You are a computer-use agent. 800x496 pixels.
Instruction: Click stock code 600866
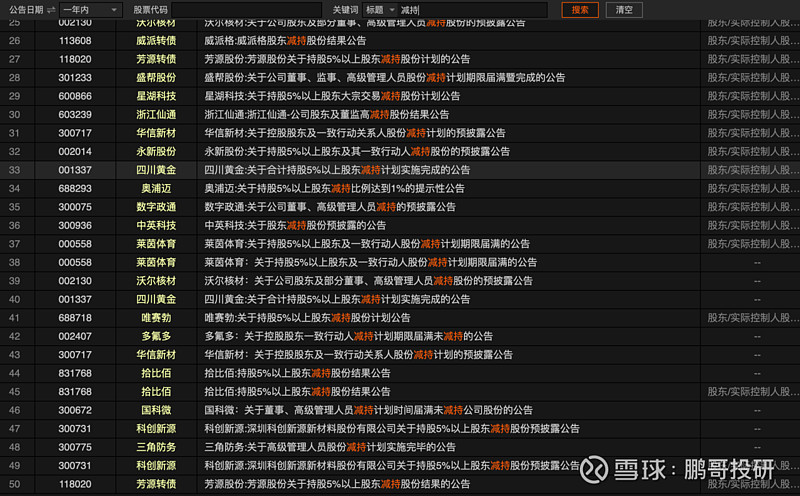[x=75, y=96]
